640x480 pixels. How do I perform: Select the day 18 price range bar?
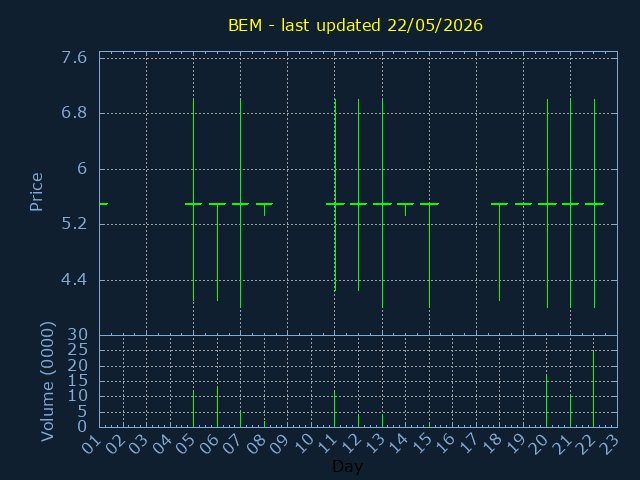500,252
